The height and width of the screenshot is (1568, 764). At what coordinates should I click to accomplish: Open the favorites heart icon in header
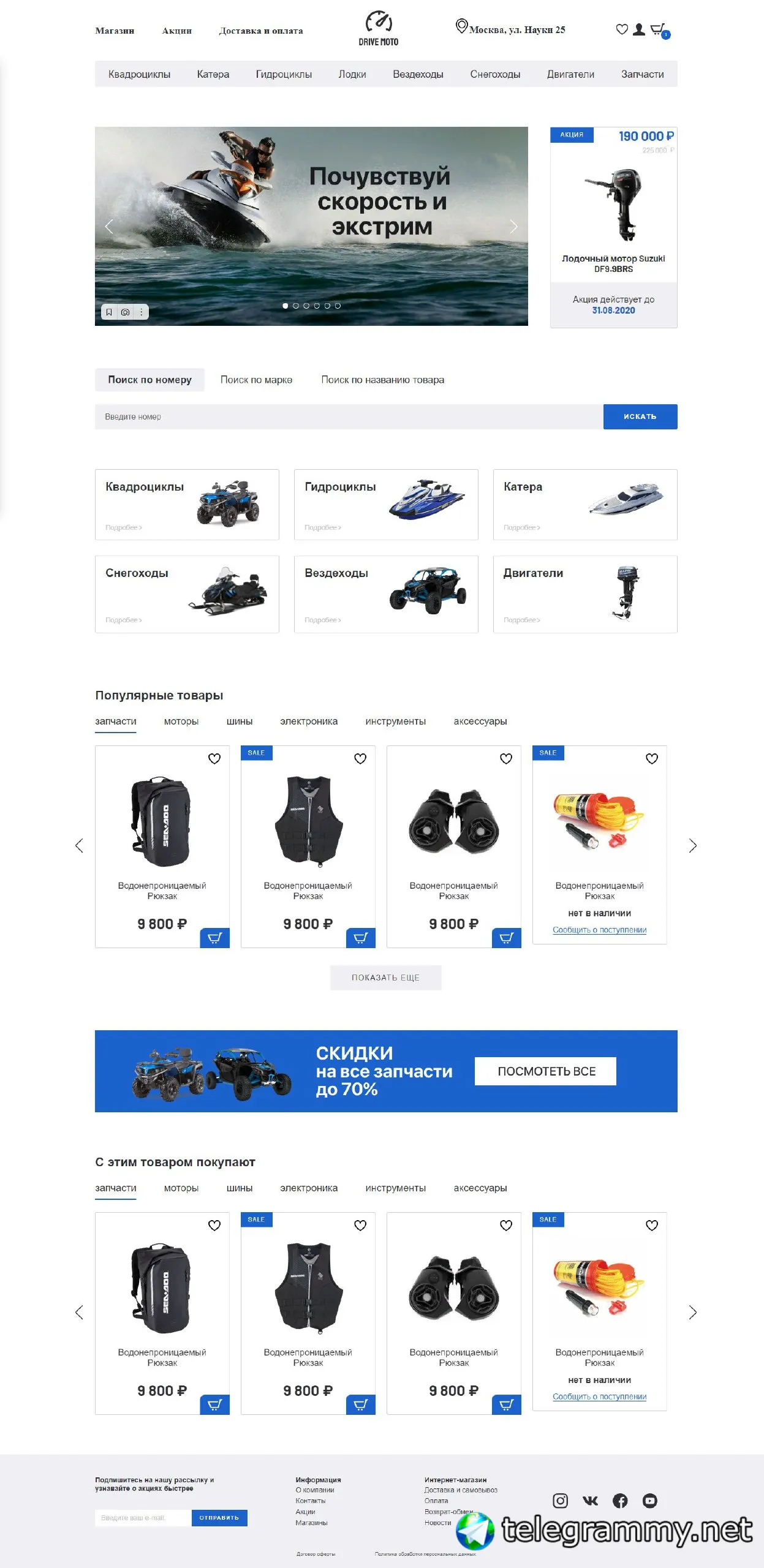pyautogui.click(x=622, y=29)
